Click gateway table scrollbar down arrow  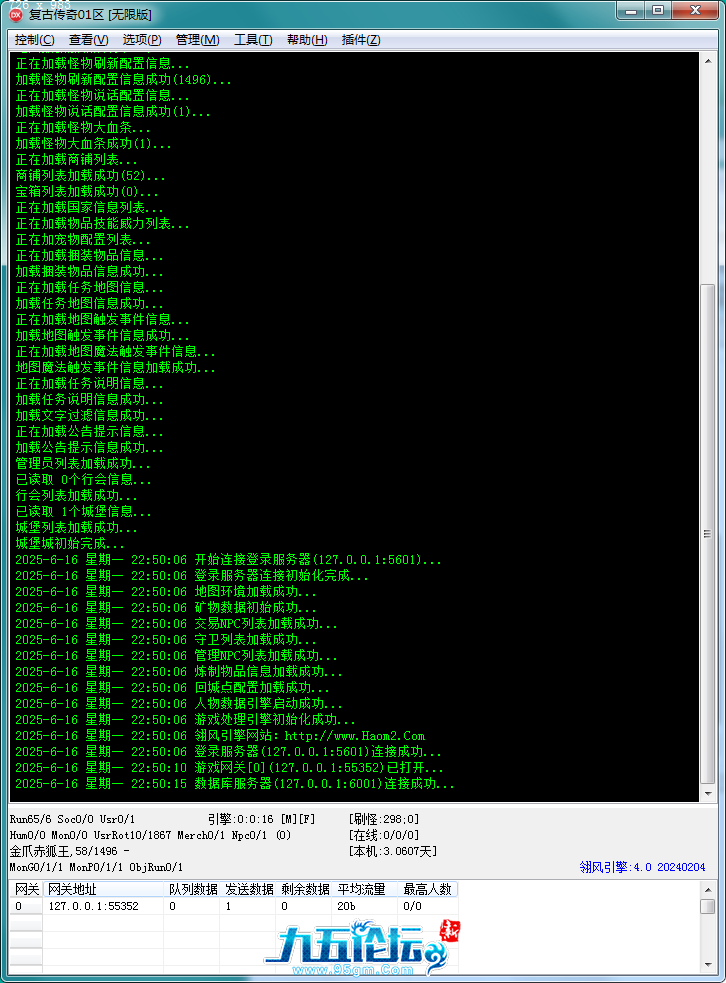[708, 965]
